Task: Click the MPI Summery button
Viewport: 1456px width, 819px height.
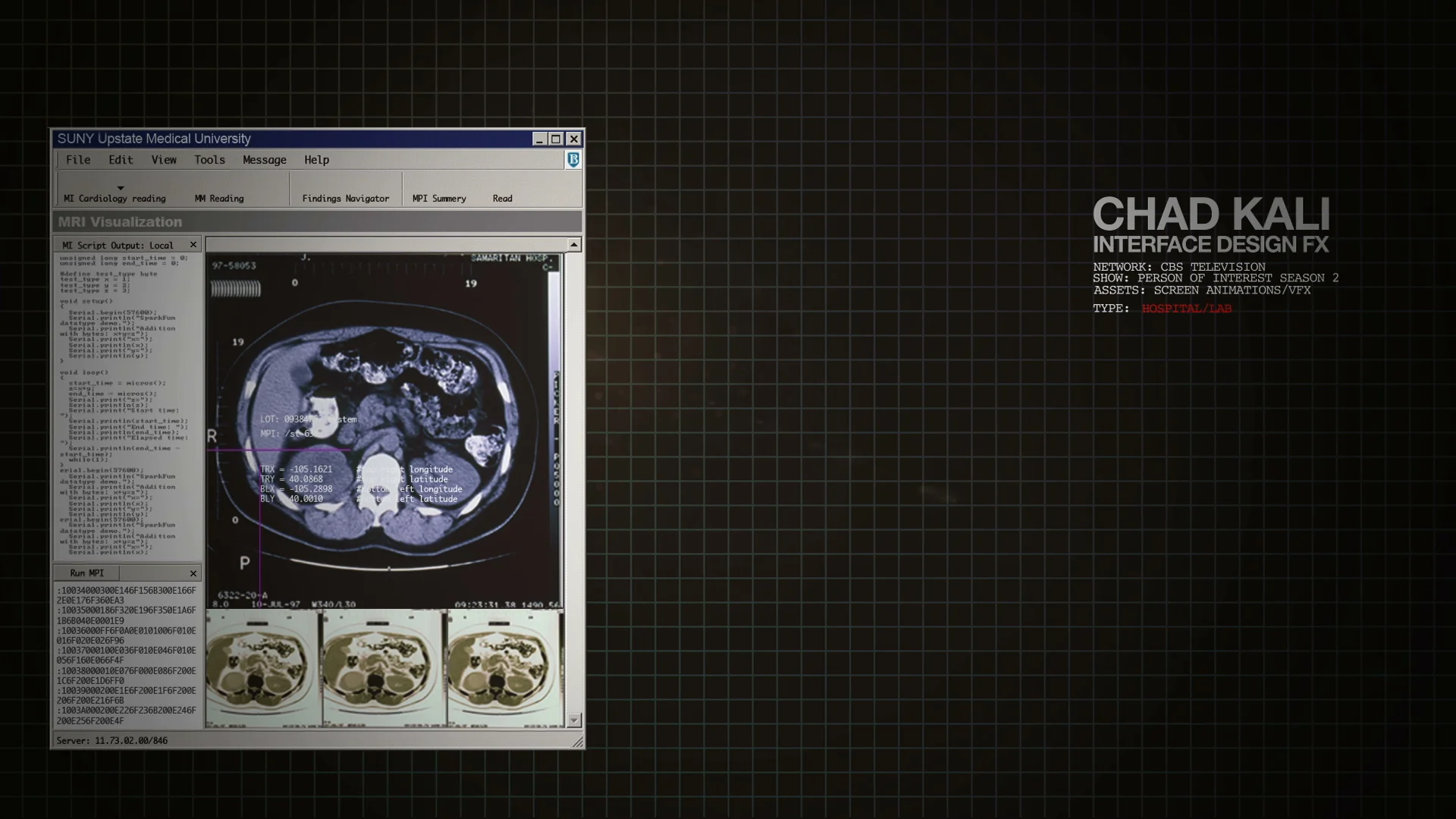Action: click(439, 199)
